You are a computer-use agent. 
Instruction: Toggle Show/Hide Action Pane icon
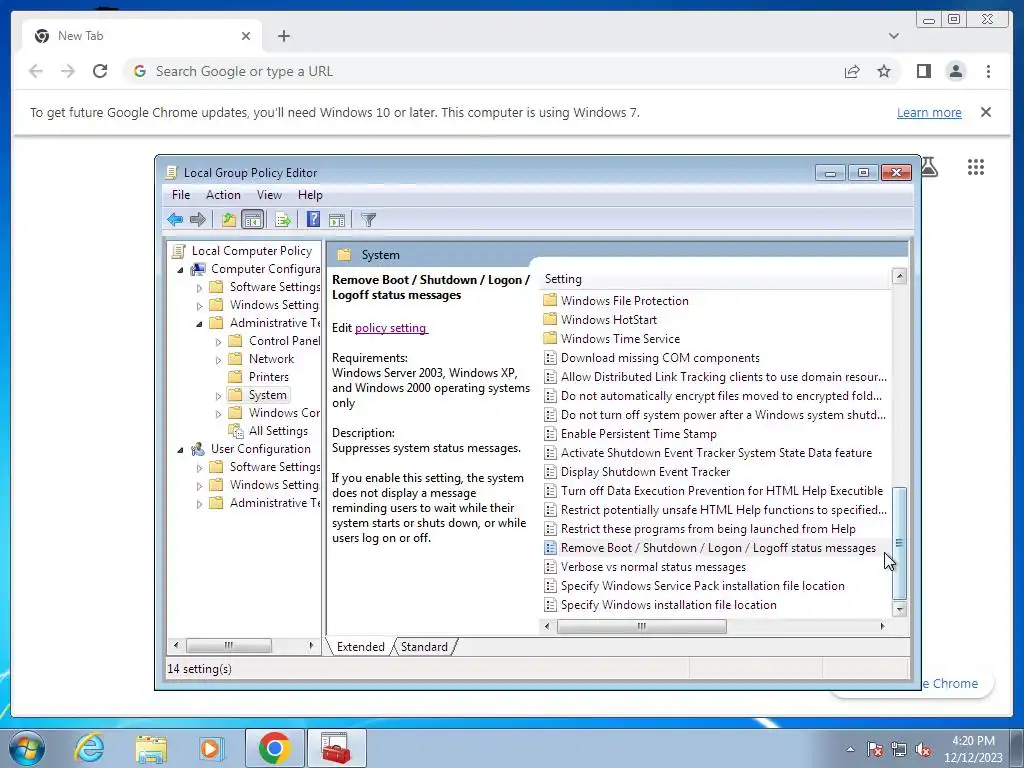337,219
